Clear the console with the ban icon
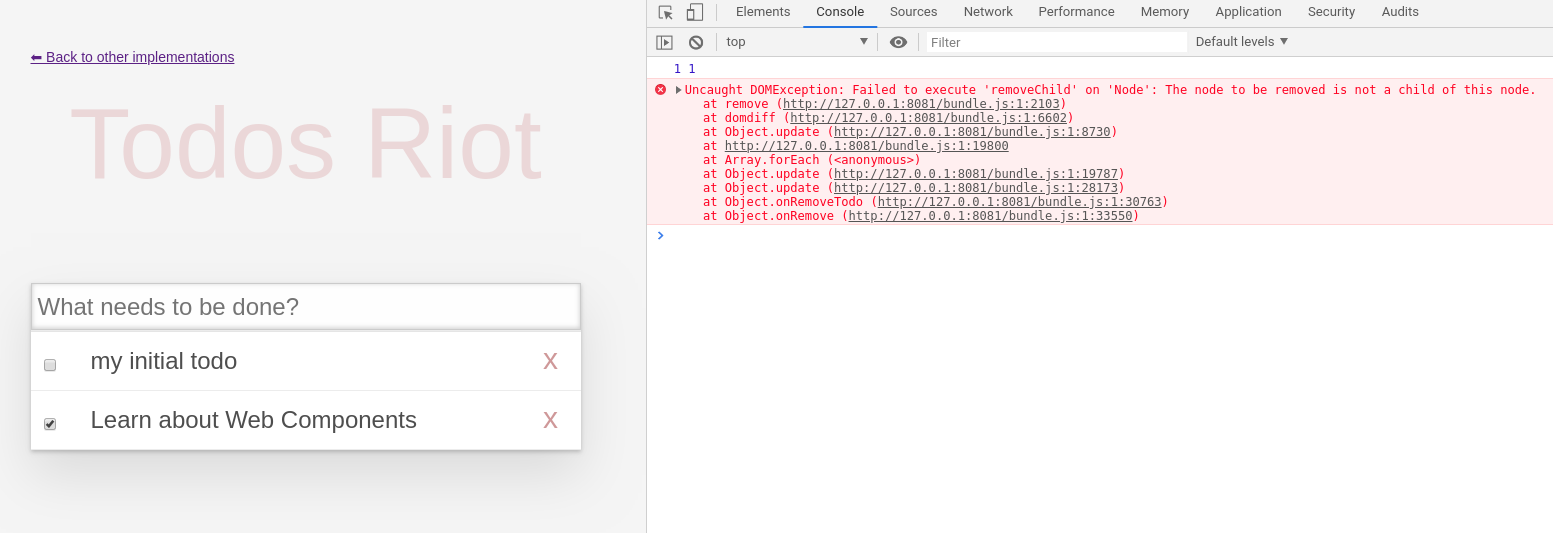Image resolution: width=1553 pixels, height=533 pixels. 696,42
